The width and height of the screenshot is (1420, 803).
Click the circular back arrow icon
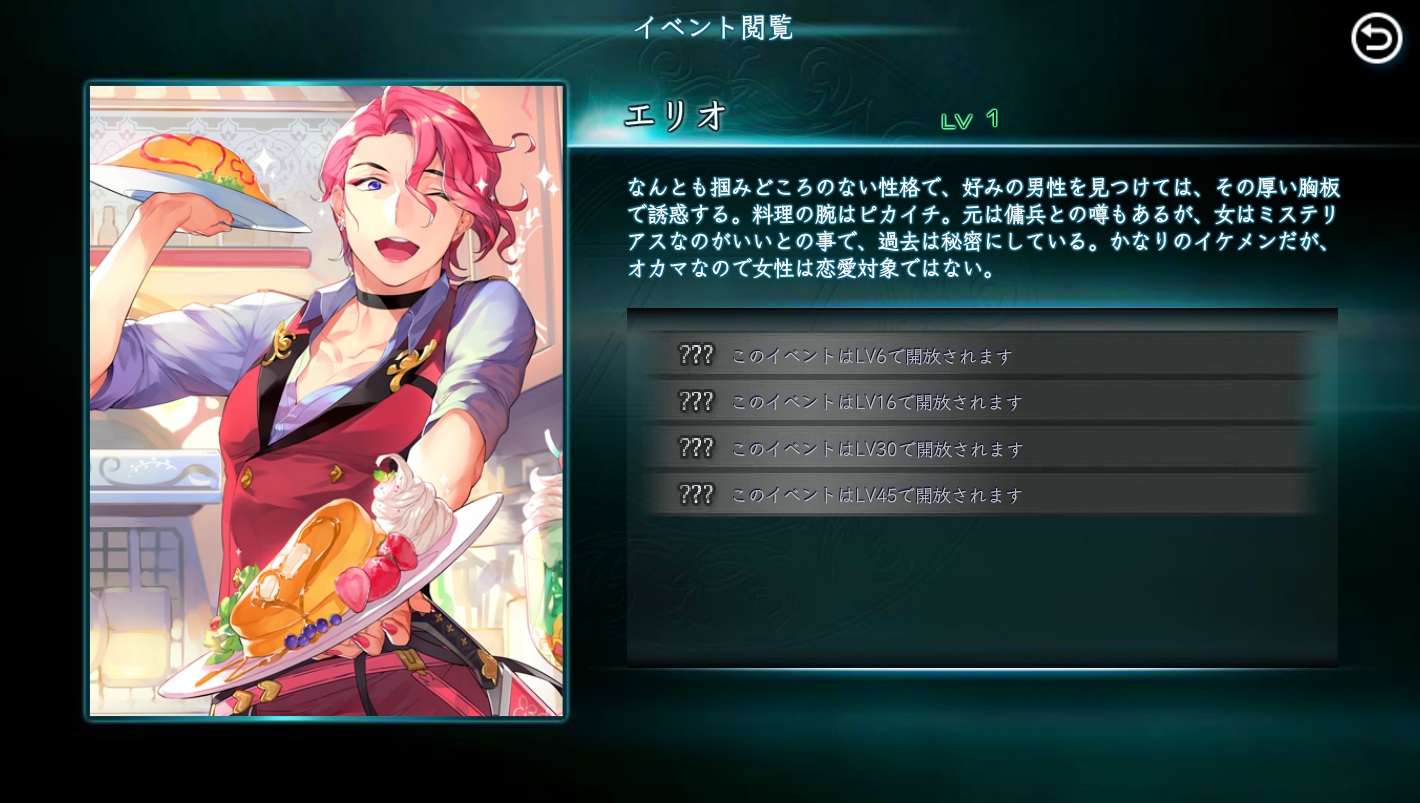pos(1376,39)
